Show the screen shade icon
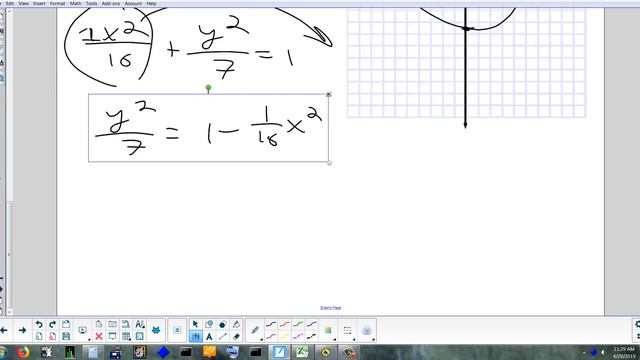Viewport: 640px width, 360px height. click(112, 336)
